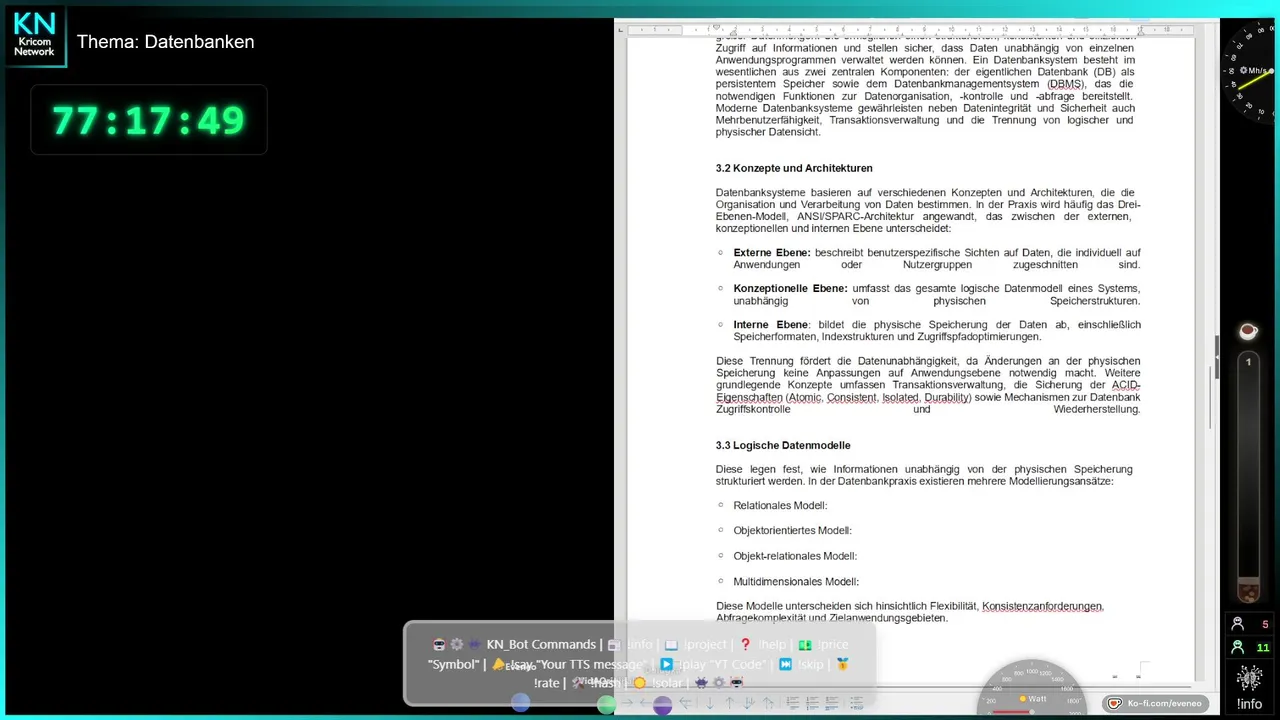Click the "Thema: Datenbanken" title

coord(166,42)
